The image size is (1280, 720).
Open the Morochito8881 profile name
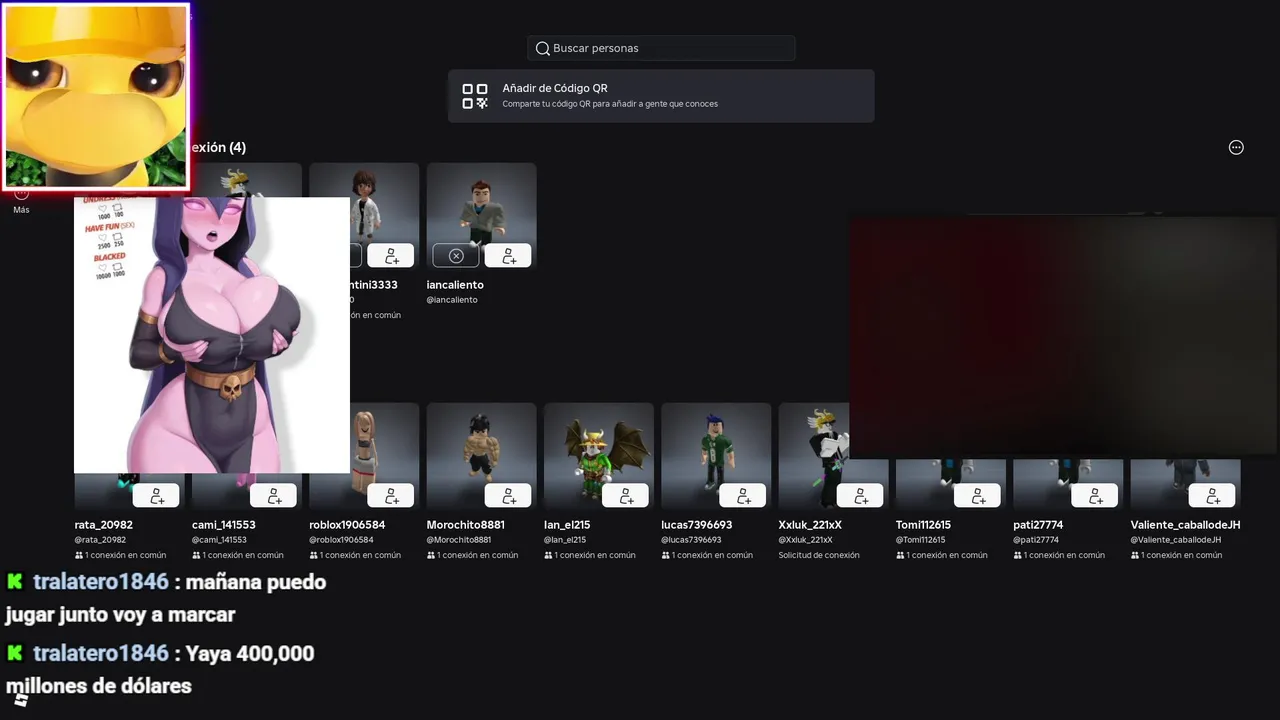pyautogui.click(x=466, y=525)
